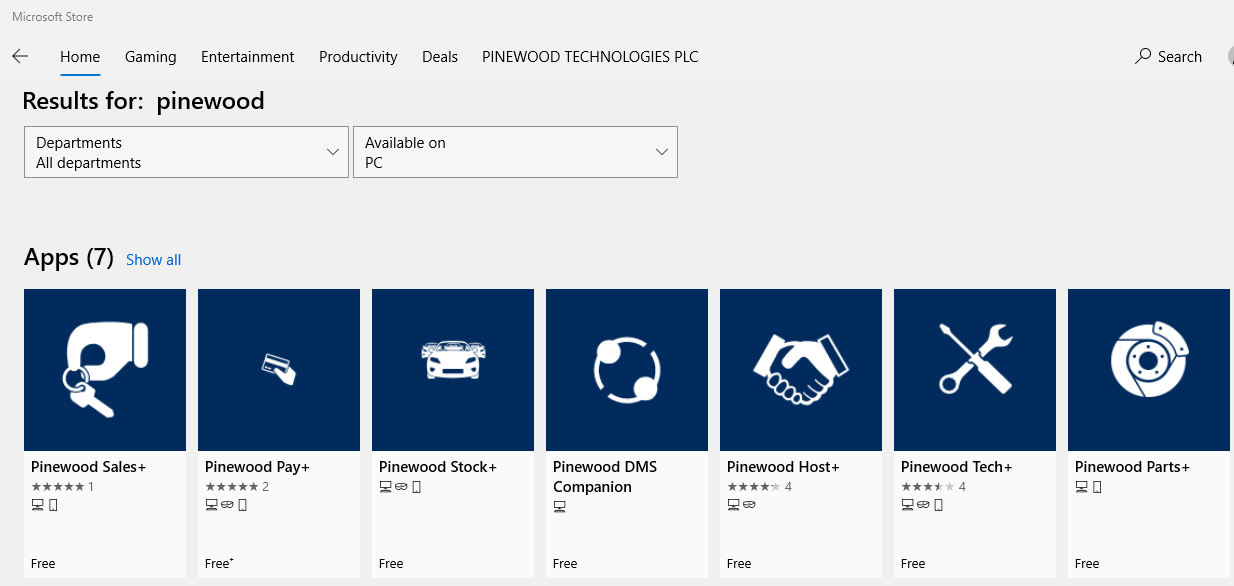The width and height of the screenshot is (1234, 586).
Task: Select the Pinewood Tech+ crossed tools icon
Action: pyautogui.click(x=974, y=369)
